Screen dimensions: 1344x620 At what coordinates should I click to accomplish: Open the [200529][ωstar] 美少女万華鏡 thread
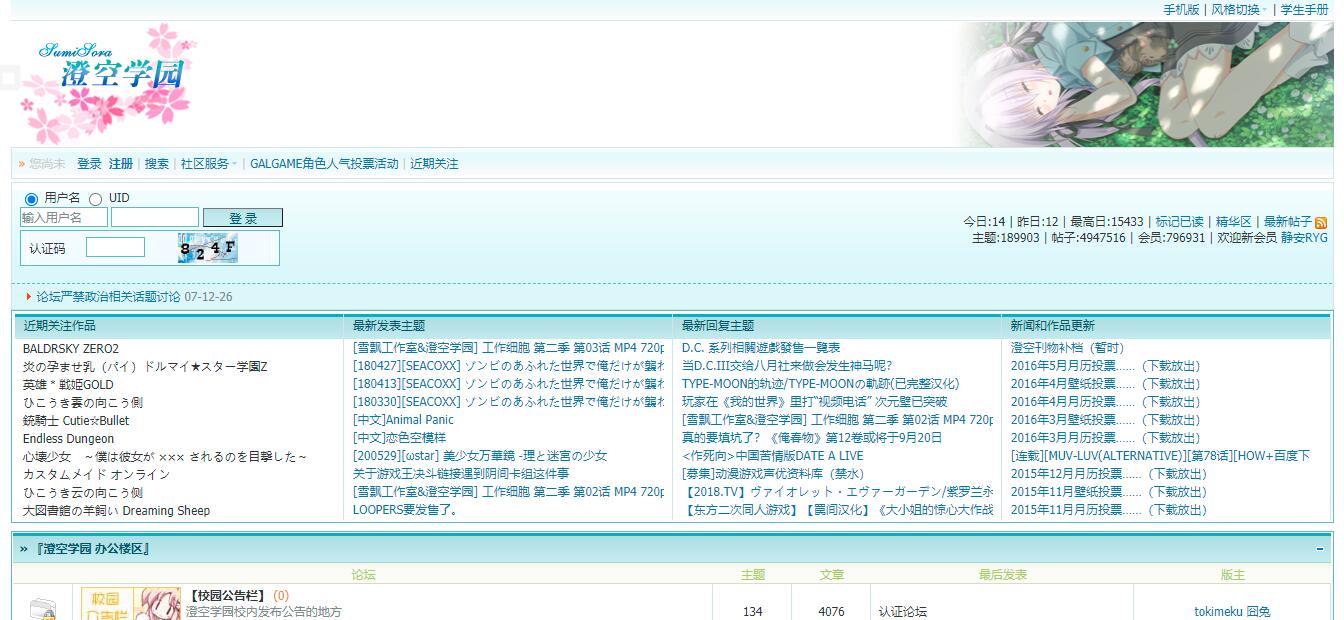[480, 456]
